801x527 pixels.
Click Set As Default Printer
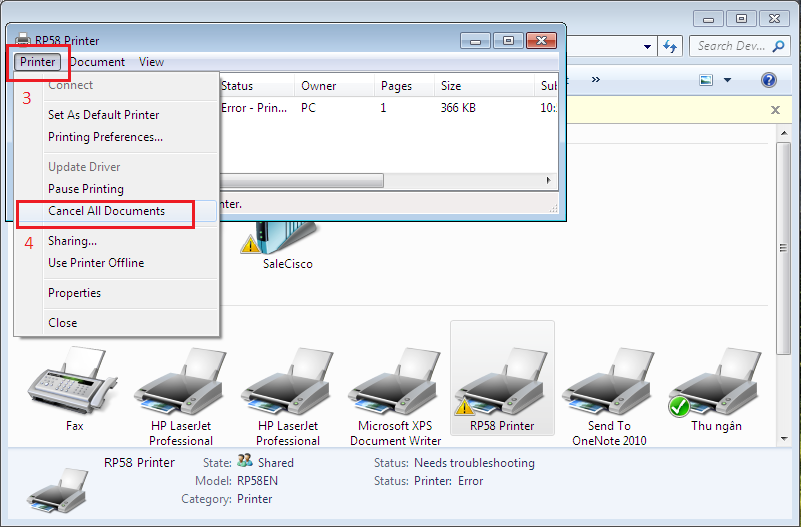103,115
